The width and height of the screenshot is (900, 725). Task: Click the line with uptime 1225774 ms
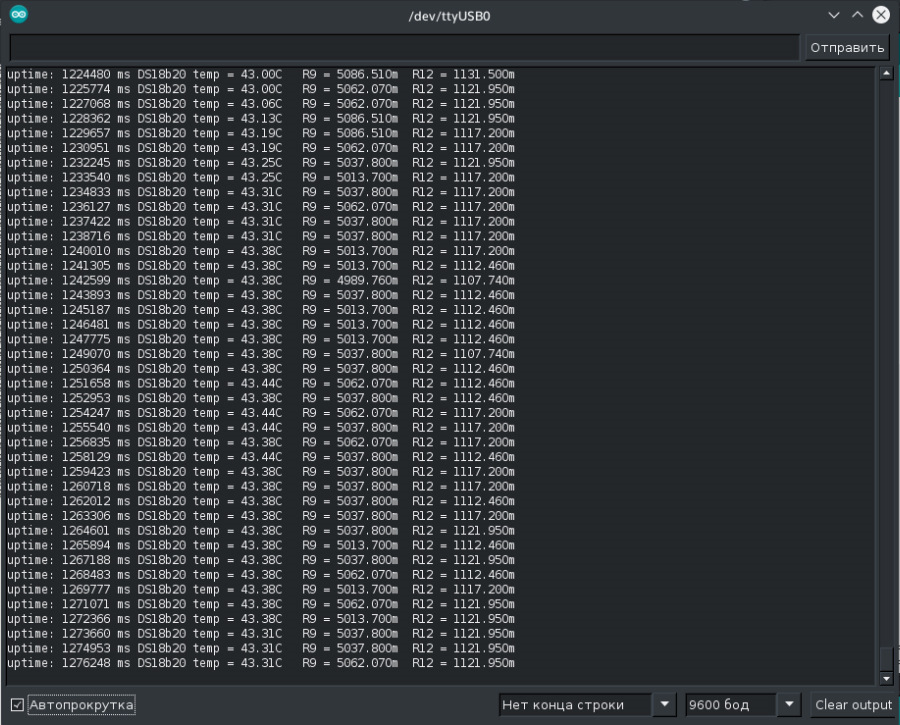[261, 89]
